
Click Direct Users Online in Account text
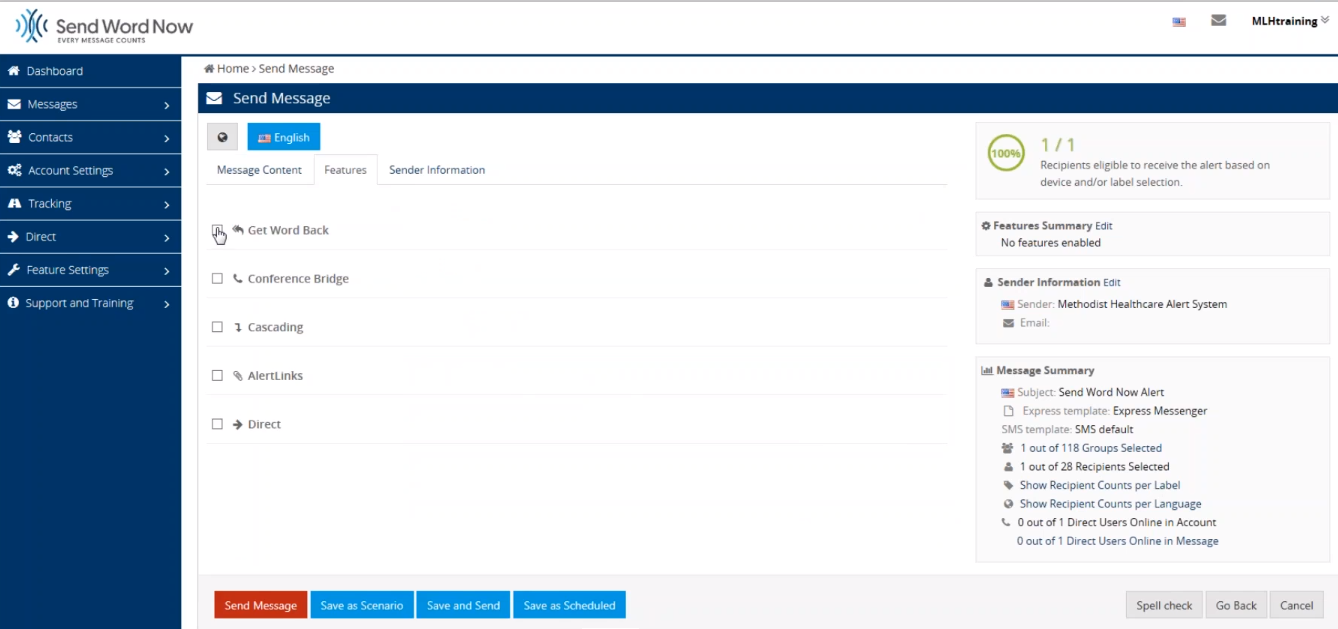1117,522
